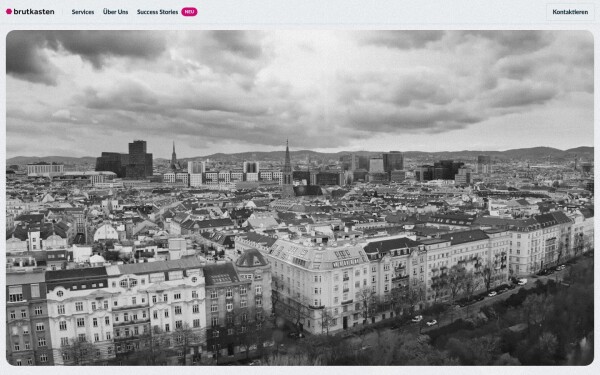Screen dimensions: 600x375
Task: Click the Kontaktieren button
Action: (570, 12)
